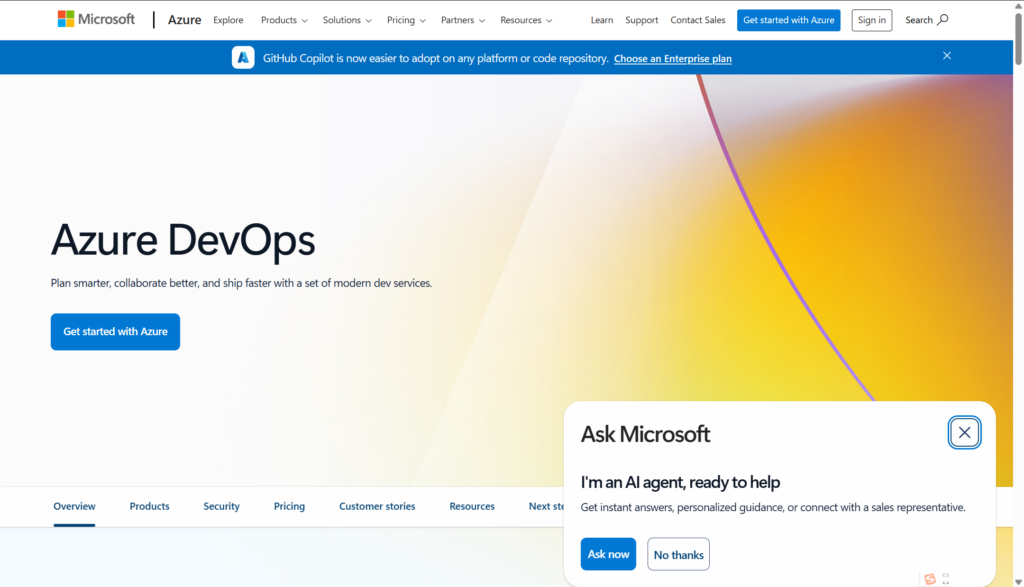
Task: Click the scrollbar up arrow
Action: click(x=1018, y=6)
